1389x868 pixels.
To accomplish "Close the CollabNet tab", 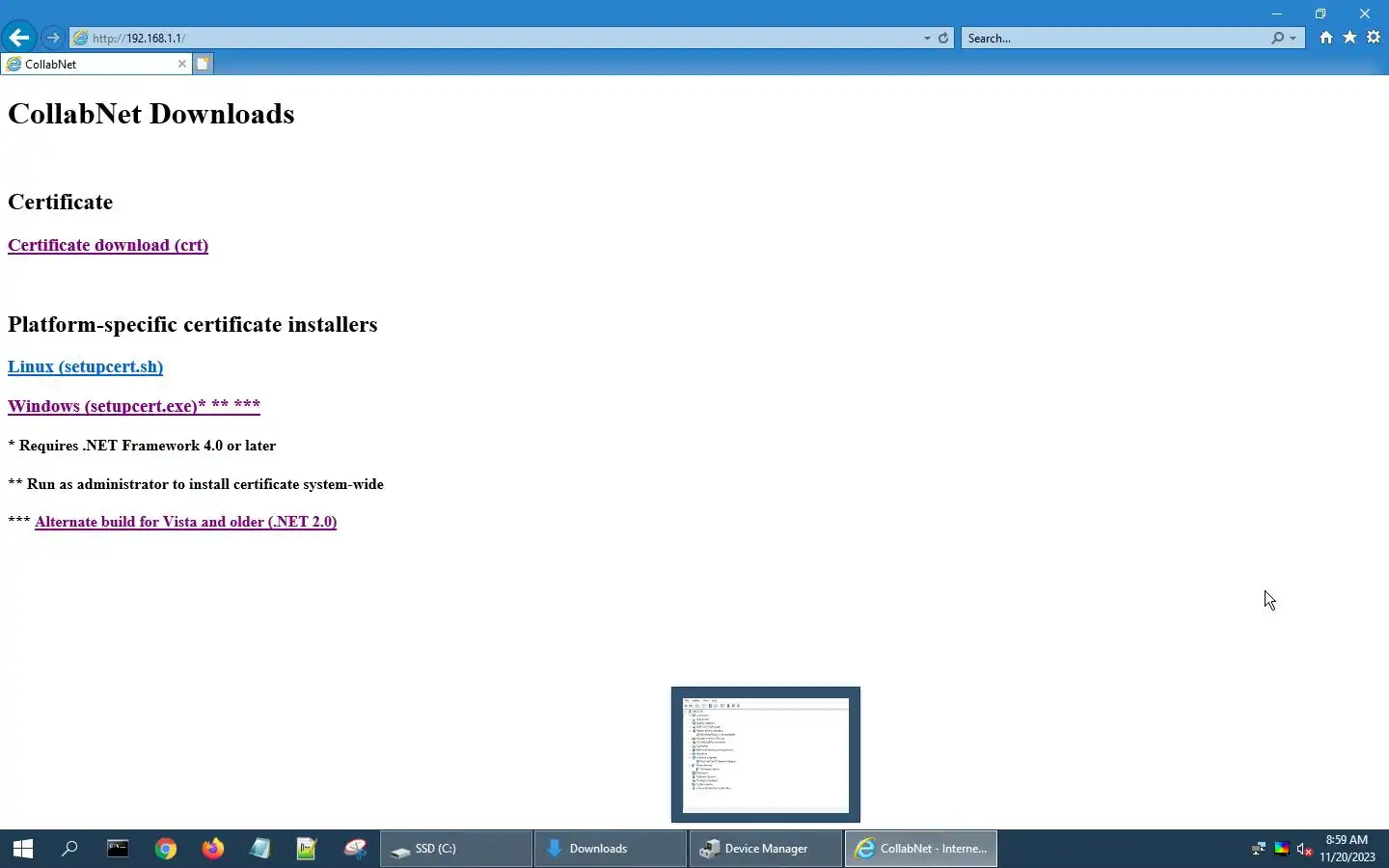I will [x=181, y=64].
